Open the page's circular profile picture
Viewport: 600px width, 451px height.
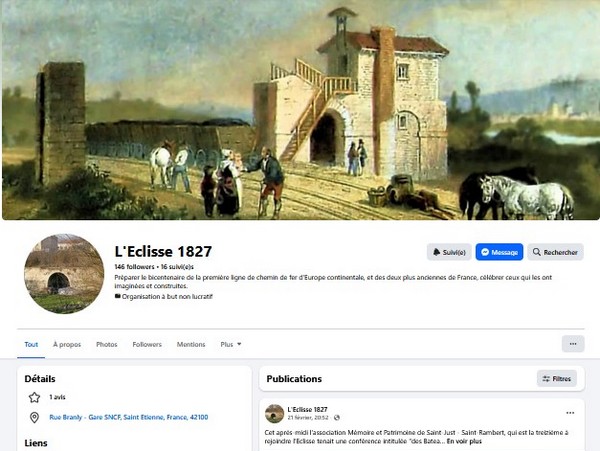pyautogui.click(x=64, y=274)
